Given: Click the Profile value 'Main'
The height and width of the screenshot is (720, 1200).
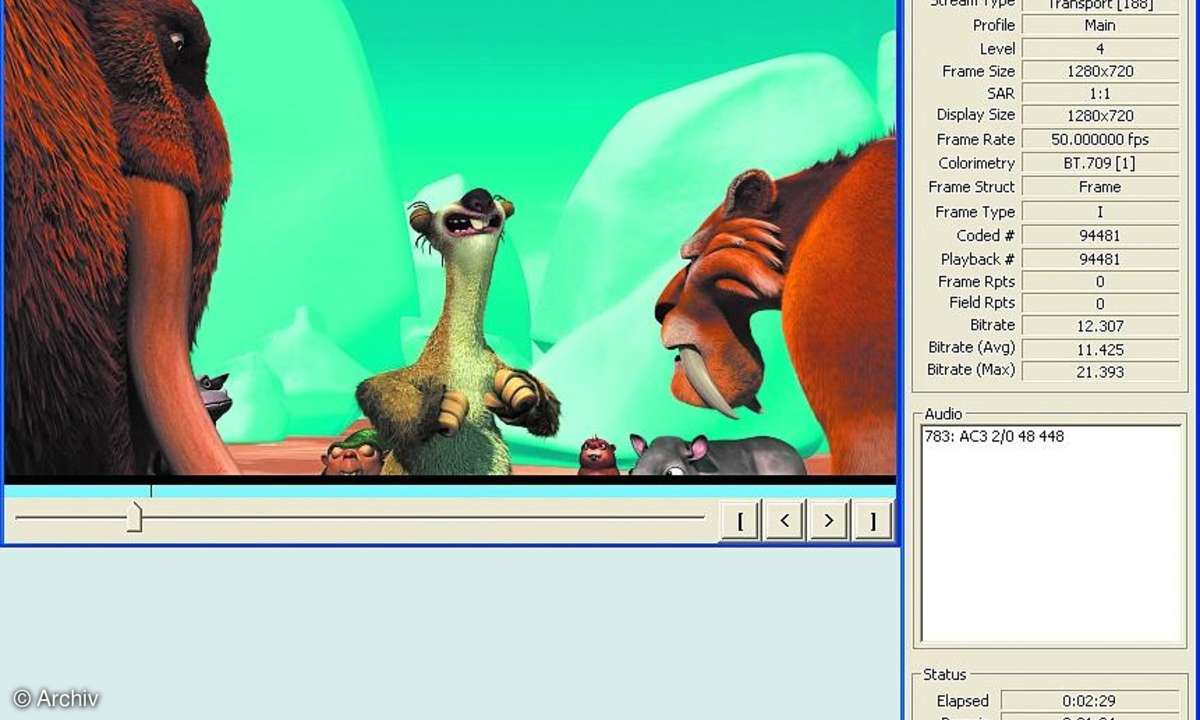Looking at the screenshot, I should [x=1100, y=25].
